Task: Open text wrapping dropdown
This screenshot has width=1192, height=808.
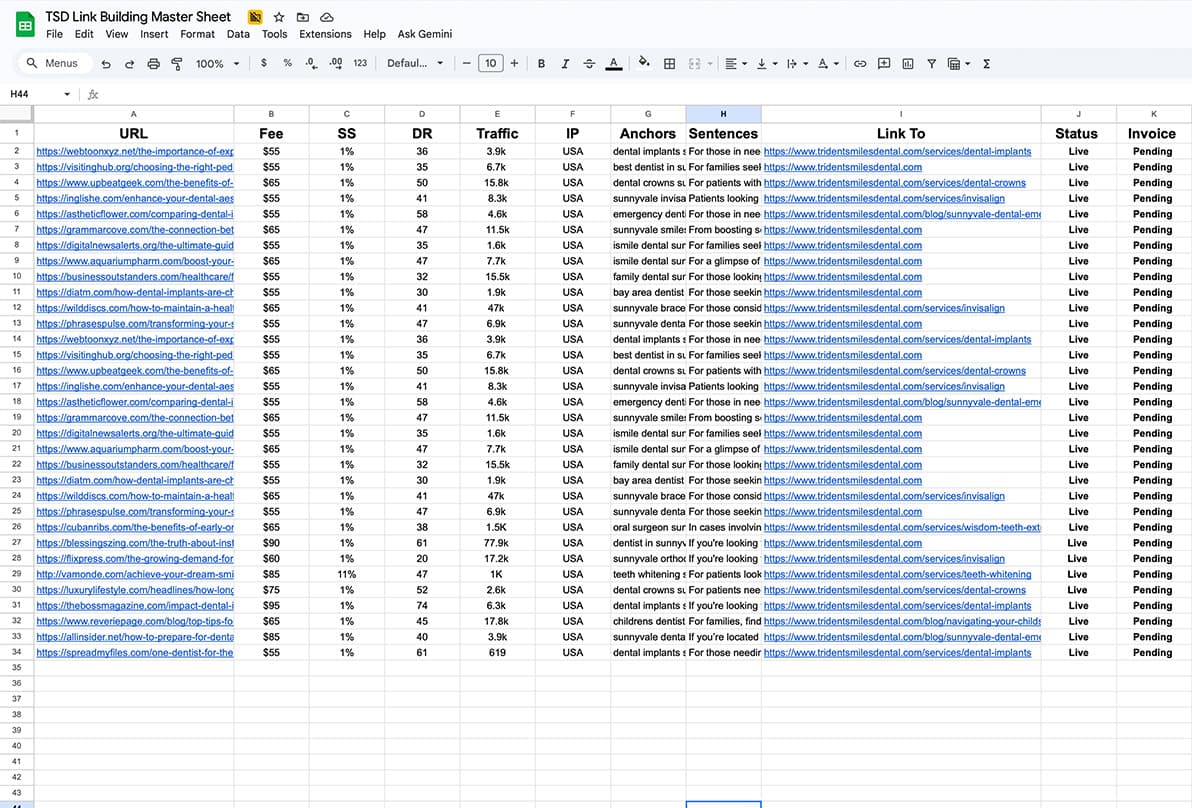Action: point(797,64)
